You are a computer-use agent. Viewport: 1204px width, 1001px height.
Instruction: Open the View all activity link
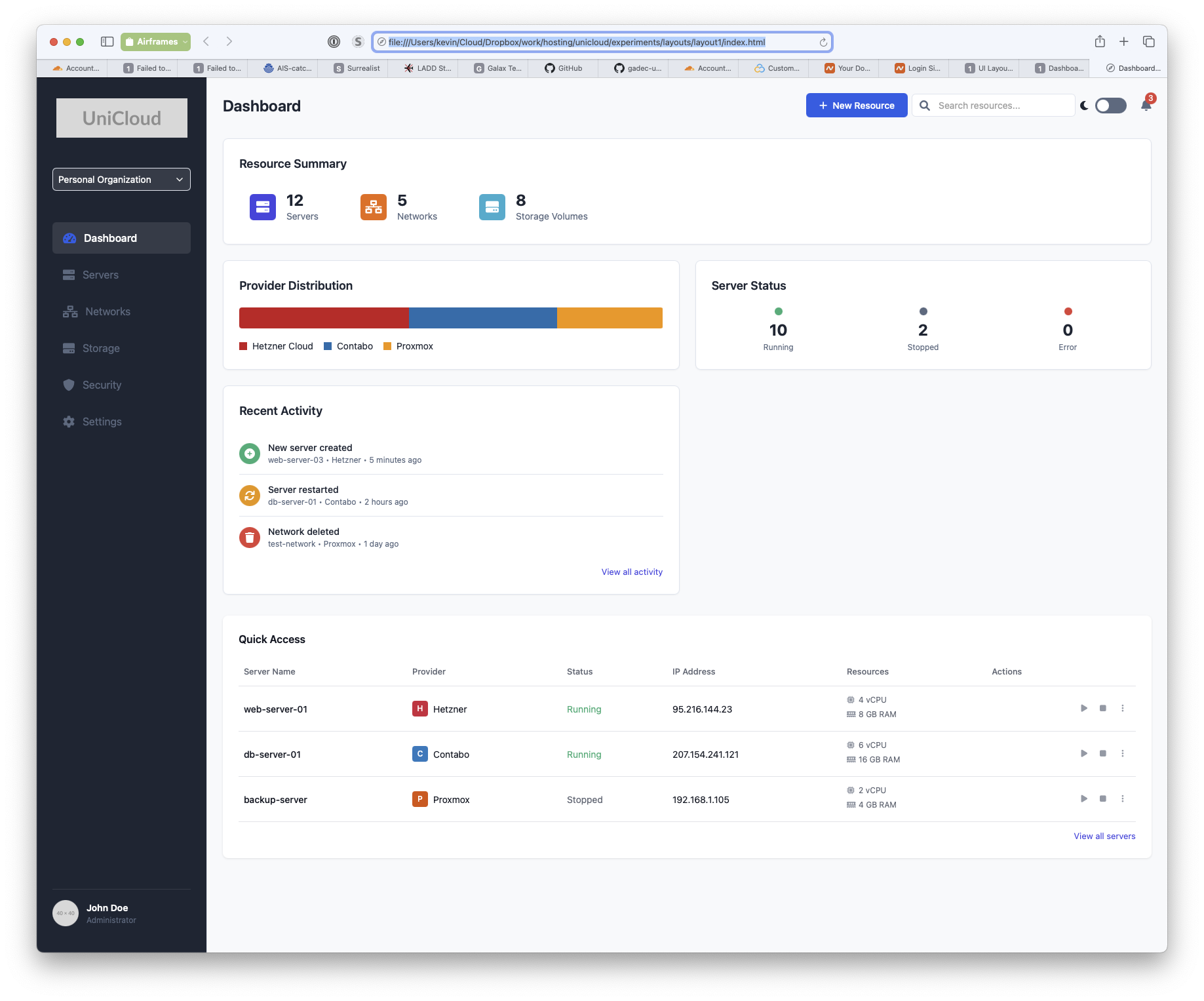pyautogui.click(x=632, y=572)
